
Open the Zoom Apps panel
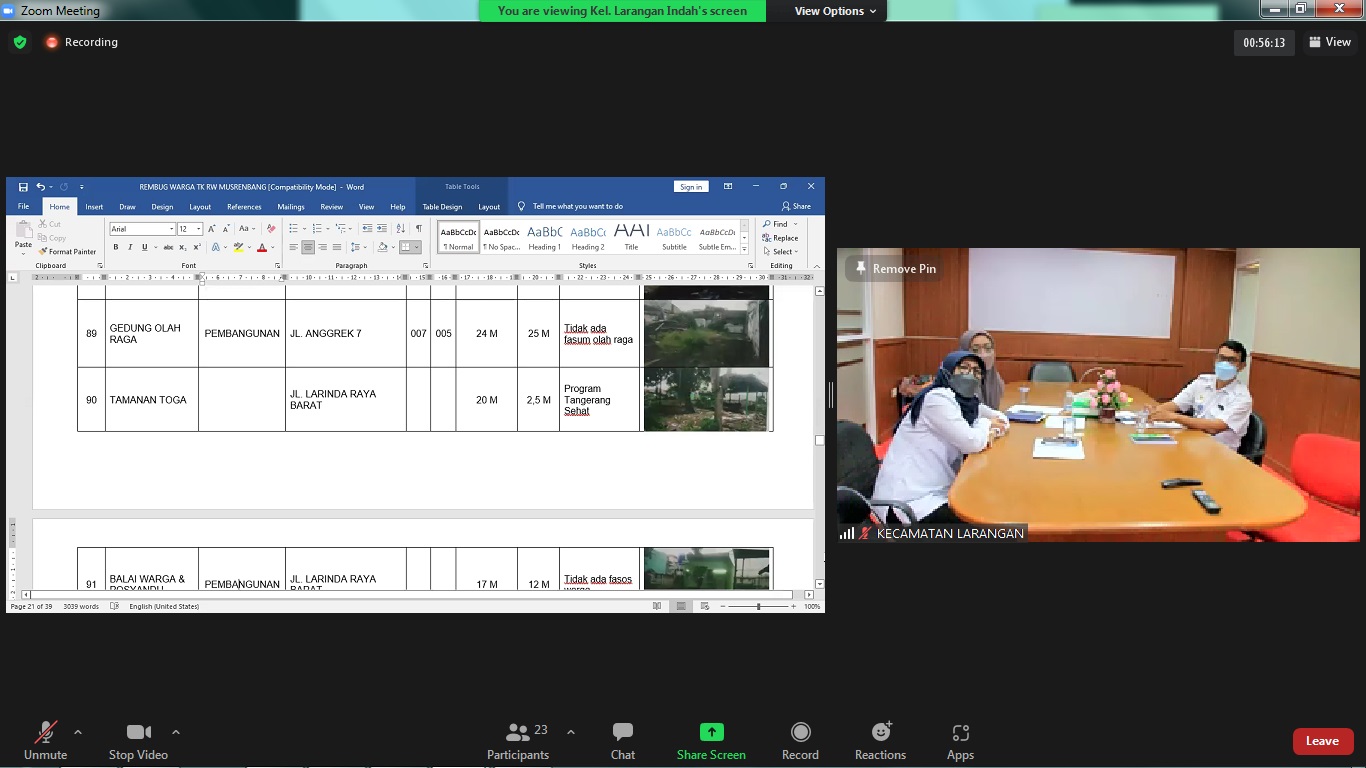(960, 741)
